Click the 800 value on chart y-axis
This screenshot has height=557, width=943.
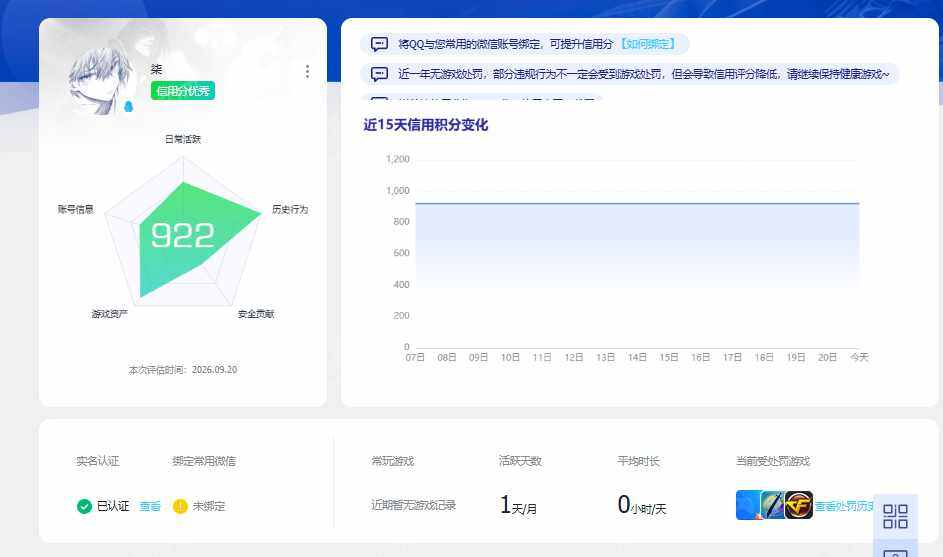(x=401, y=222)
